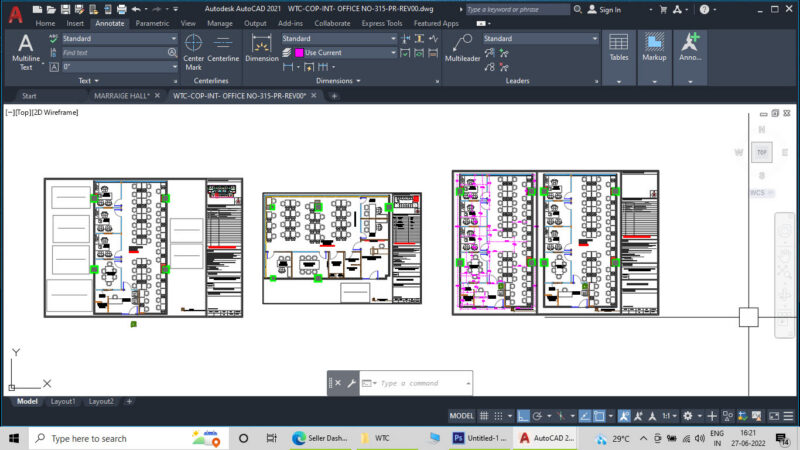Select the Multiline Text tool
The height and width of the screenshot is (450, 800).
click(26, 52)
